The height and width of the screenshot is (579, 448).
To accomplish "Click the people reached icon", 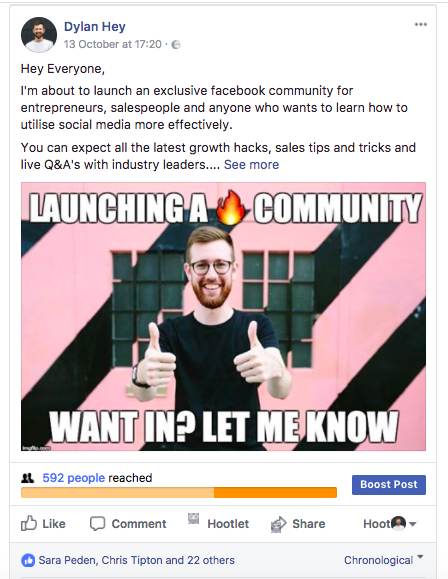I will (27, 478).
